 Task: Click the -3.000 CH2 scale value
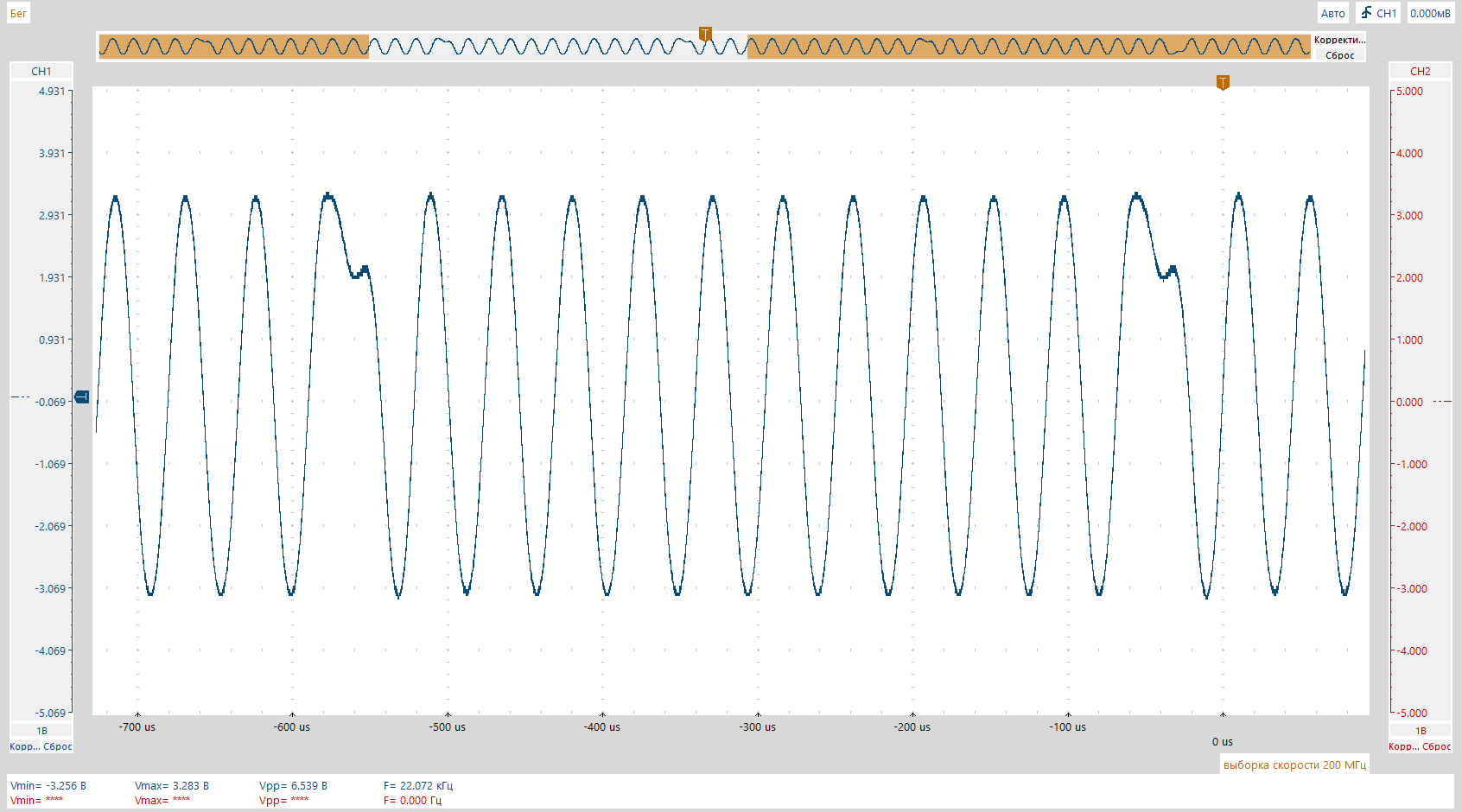pyautogui.click(x=1412, y=588)
